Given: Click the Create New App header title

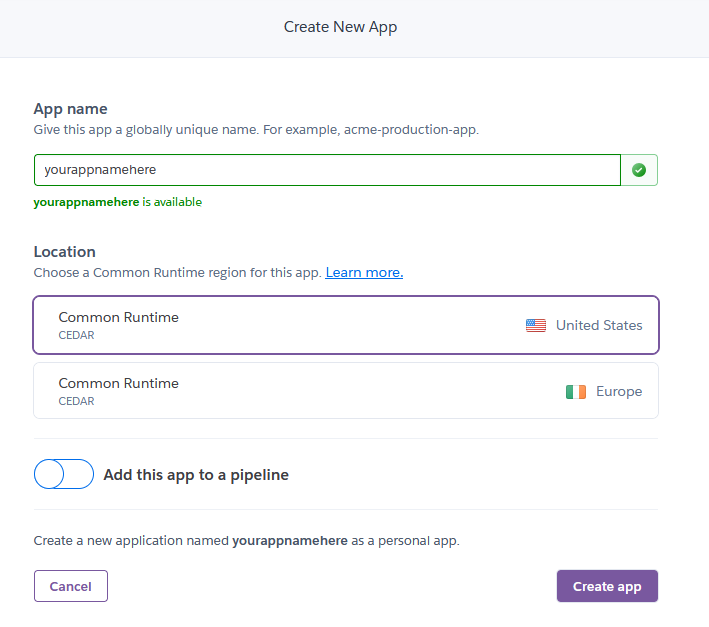Looking at the screenshot, I should pos(340,27).
